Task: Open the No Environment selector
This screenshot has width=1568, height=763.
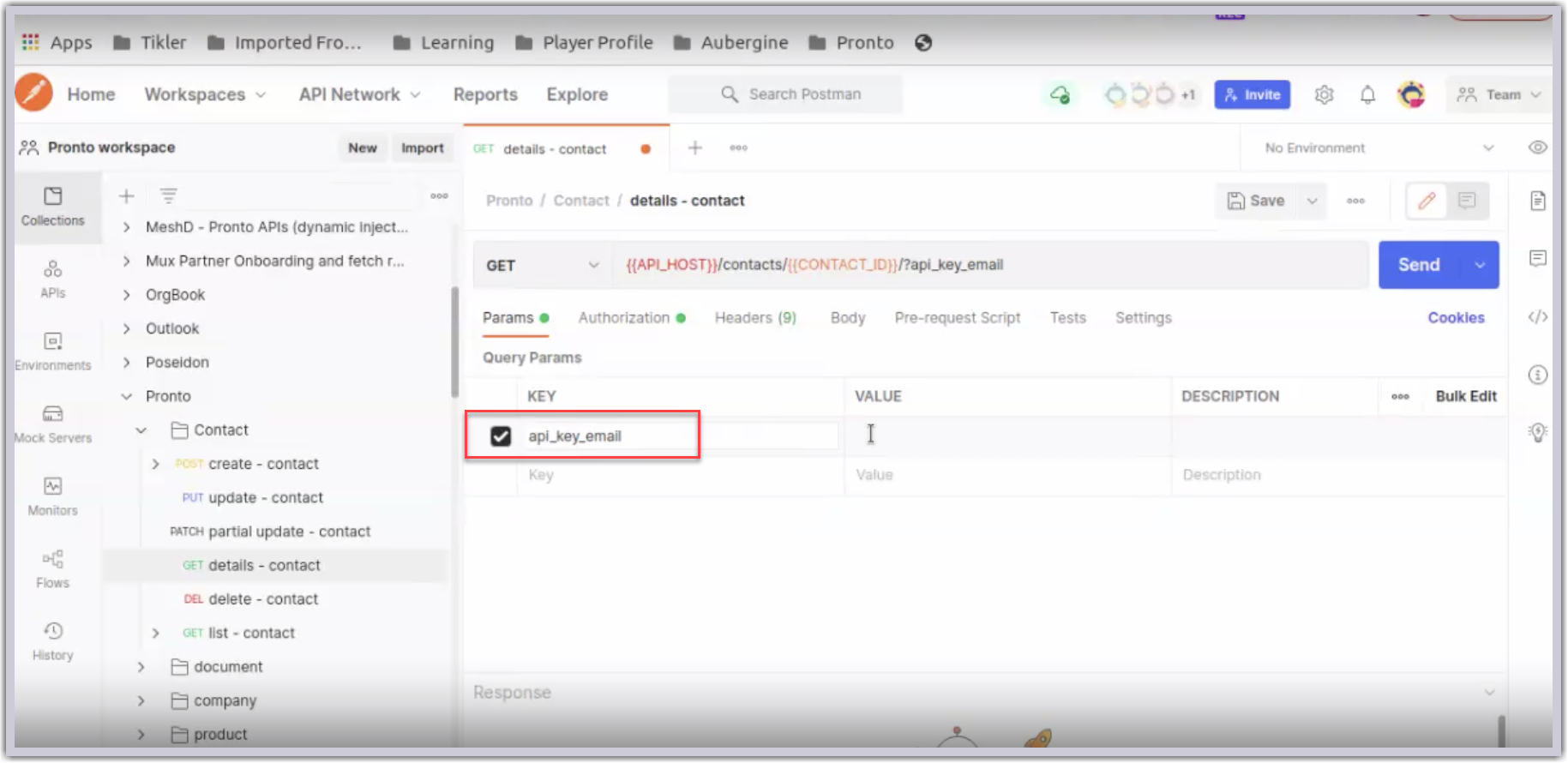Action: [1379, 147]
